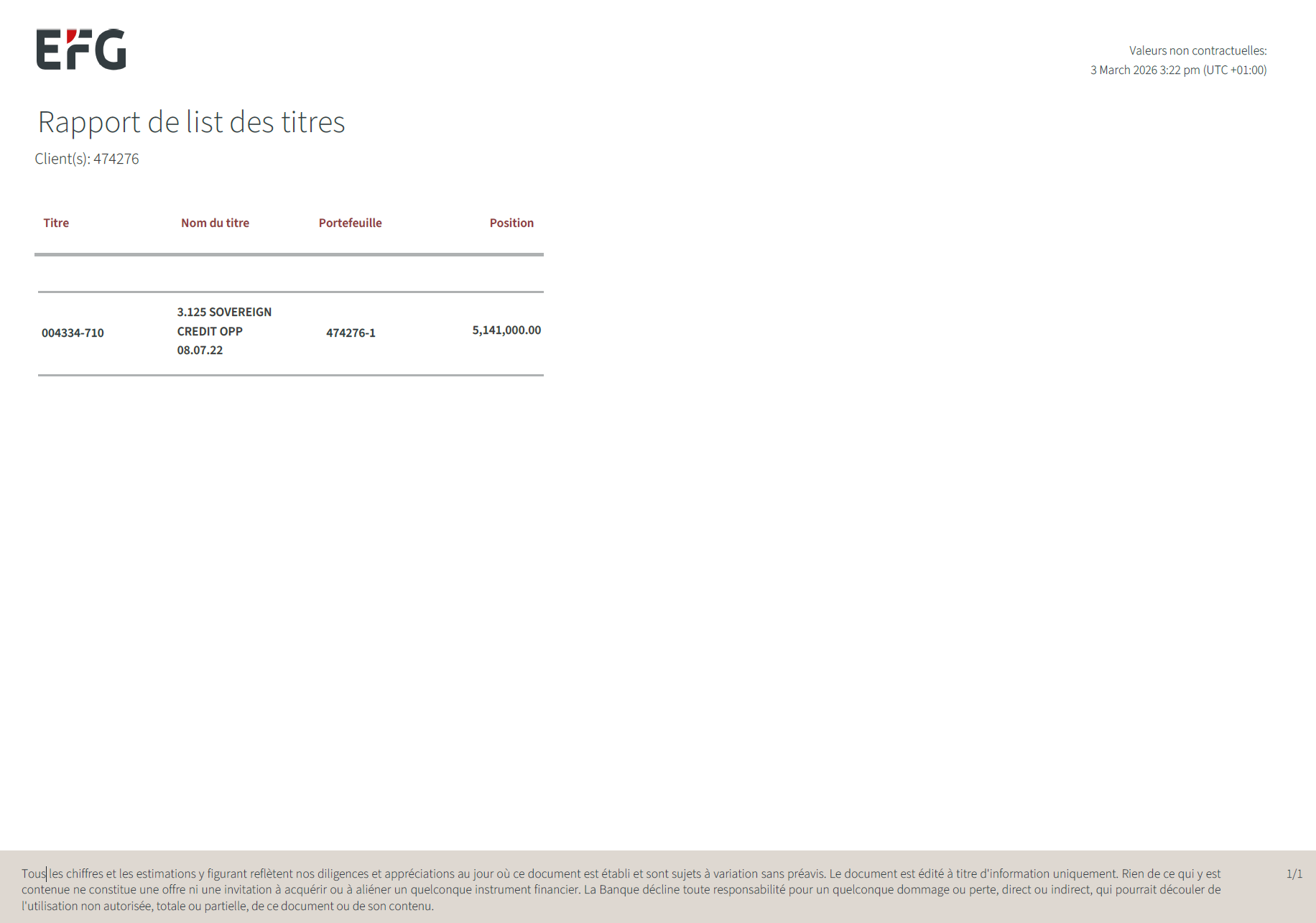
Task: Click the Position column header
Action: tap(511, 223)
